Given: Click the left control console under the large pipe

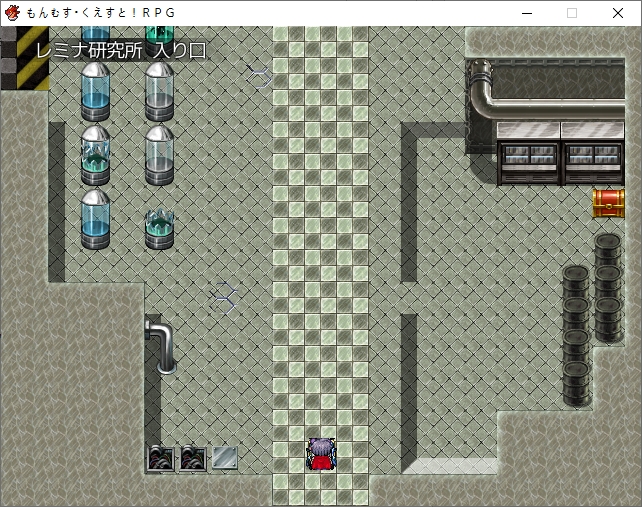Looking at the screenshot, I should [528, 154].
